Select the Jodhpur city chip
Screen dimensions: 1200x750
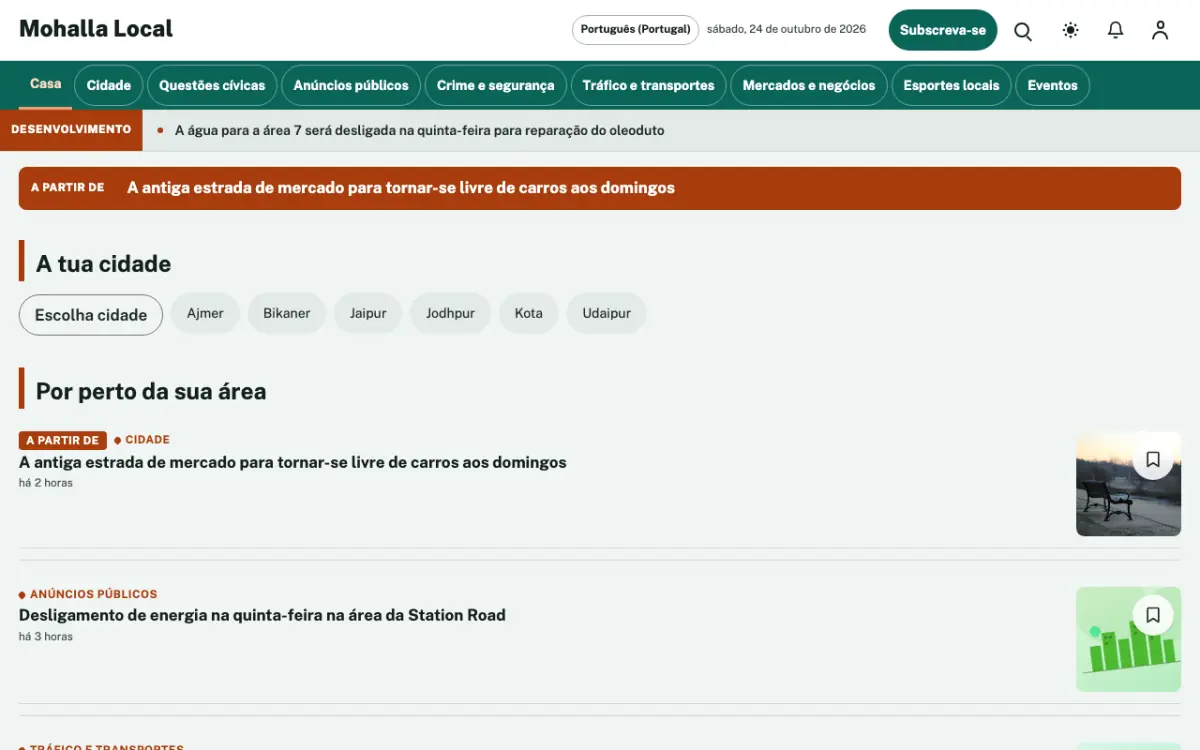tap(451, 313)
